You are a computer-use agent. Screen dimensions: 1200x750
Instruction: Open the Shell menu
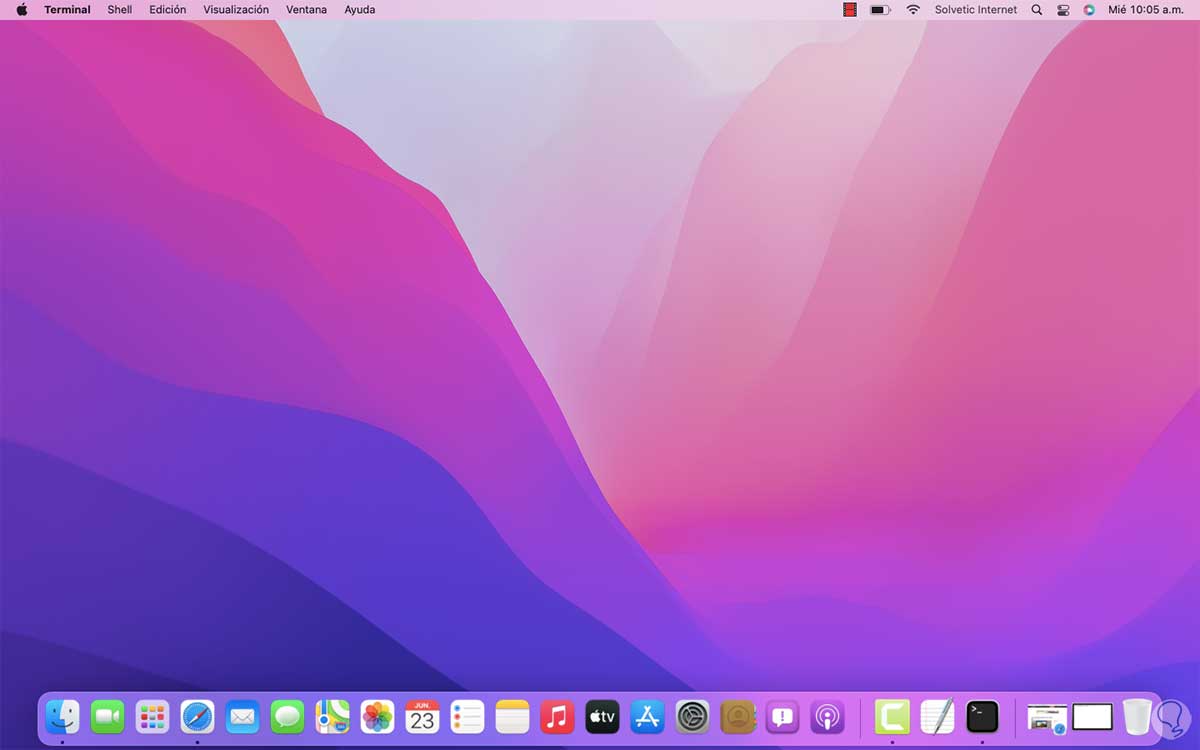[x=120, y=9]
